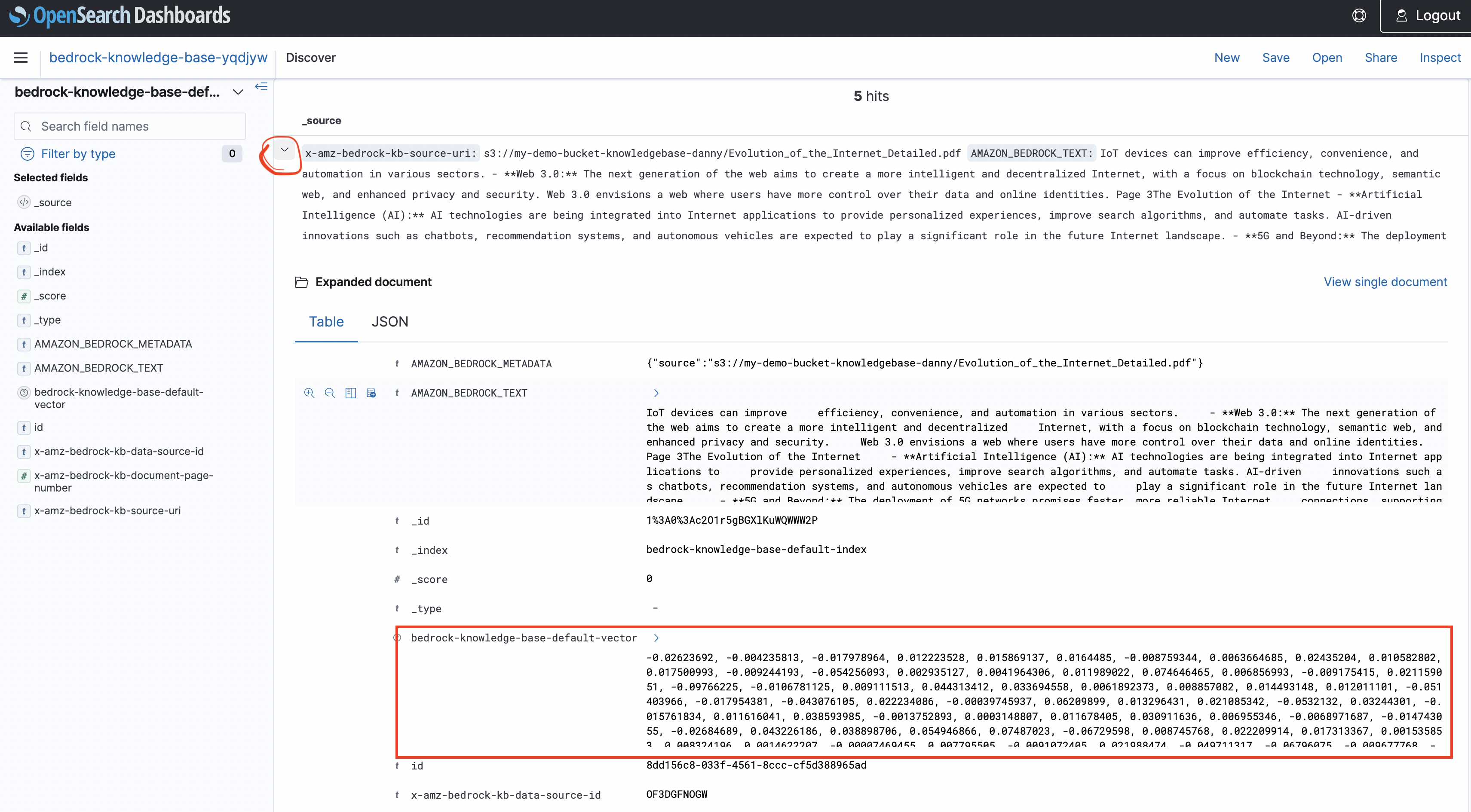The image size is (1471, 812).
Task: Click x-amz-bedrock-kb-data-source-id field icon
Action: pos(23,452)
